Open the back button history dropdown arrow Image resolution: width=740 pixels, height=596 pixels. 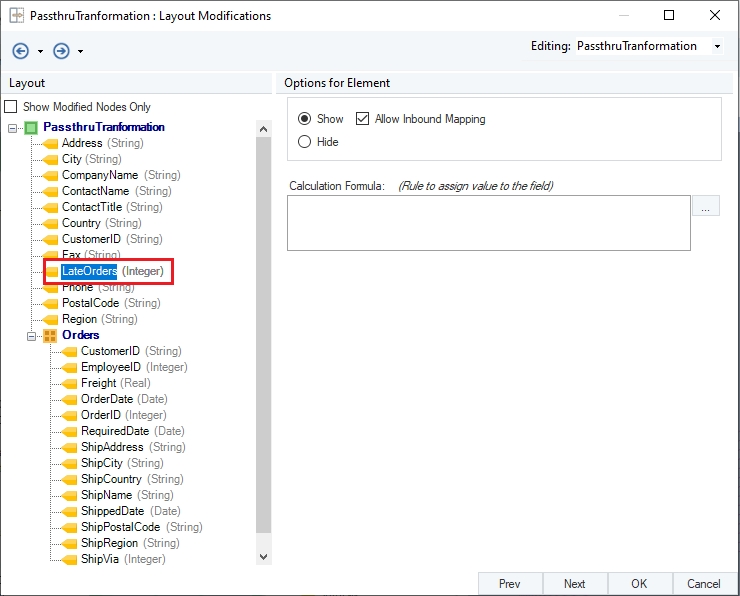click(x=40, y=52)
